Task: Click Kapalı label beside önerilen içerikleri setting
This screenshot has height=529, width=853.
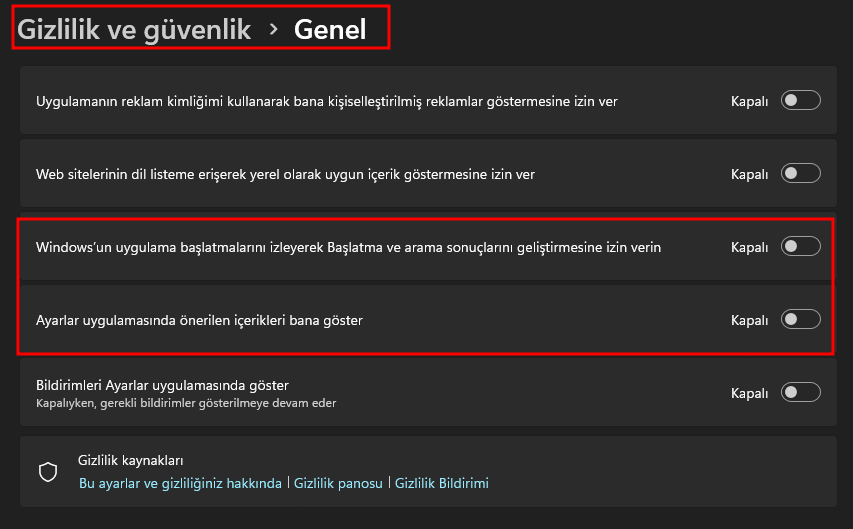Action: click(749, 321)
